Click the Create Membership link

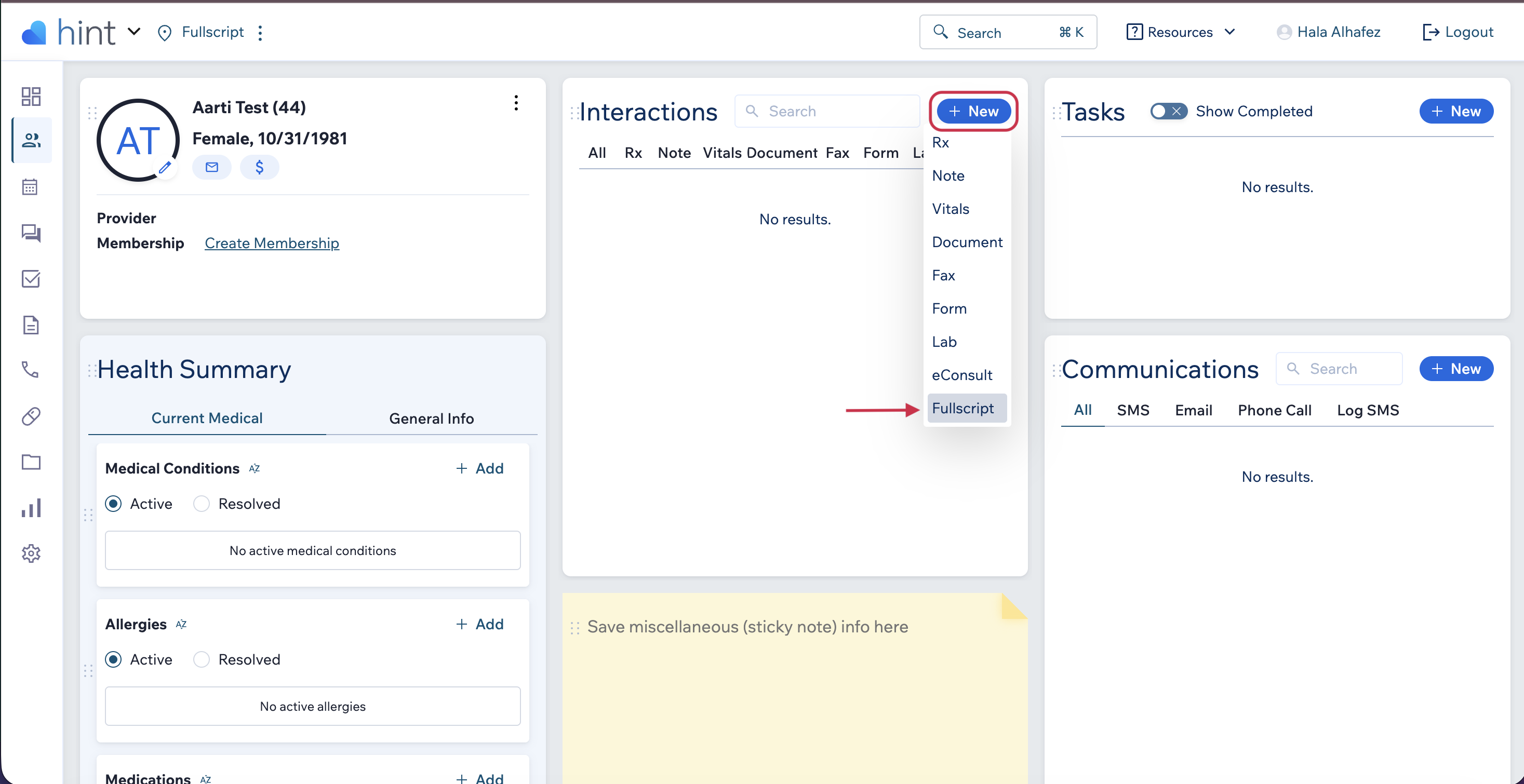[272, 243]
